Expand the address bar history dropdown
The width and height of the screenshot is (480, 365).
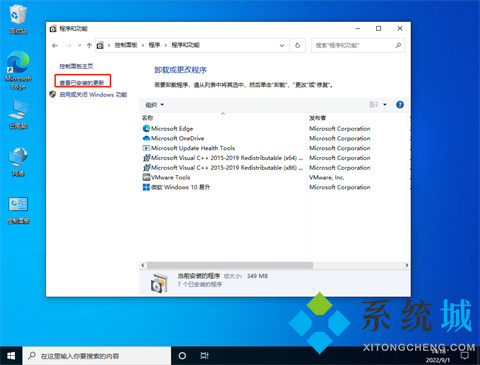[282, 45]
